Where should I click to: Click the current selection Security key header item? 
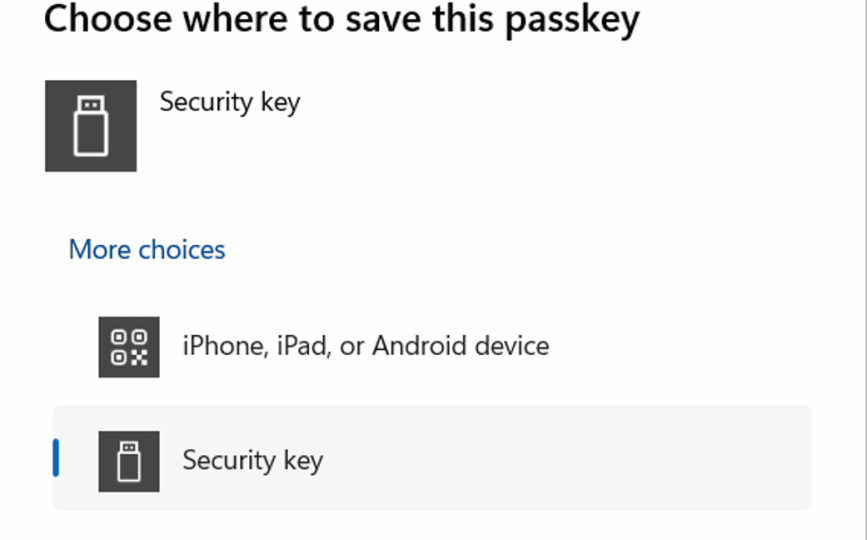click(x=230, y=102)
